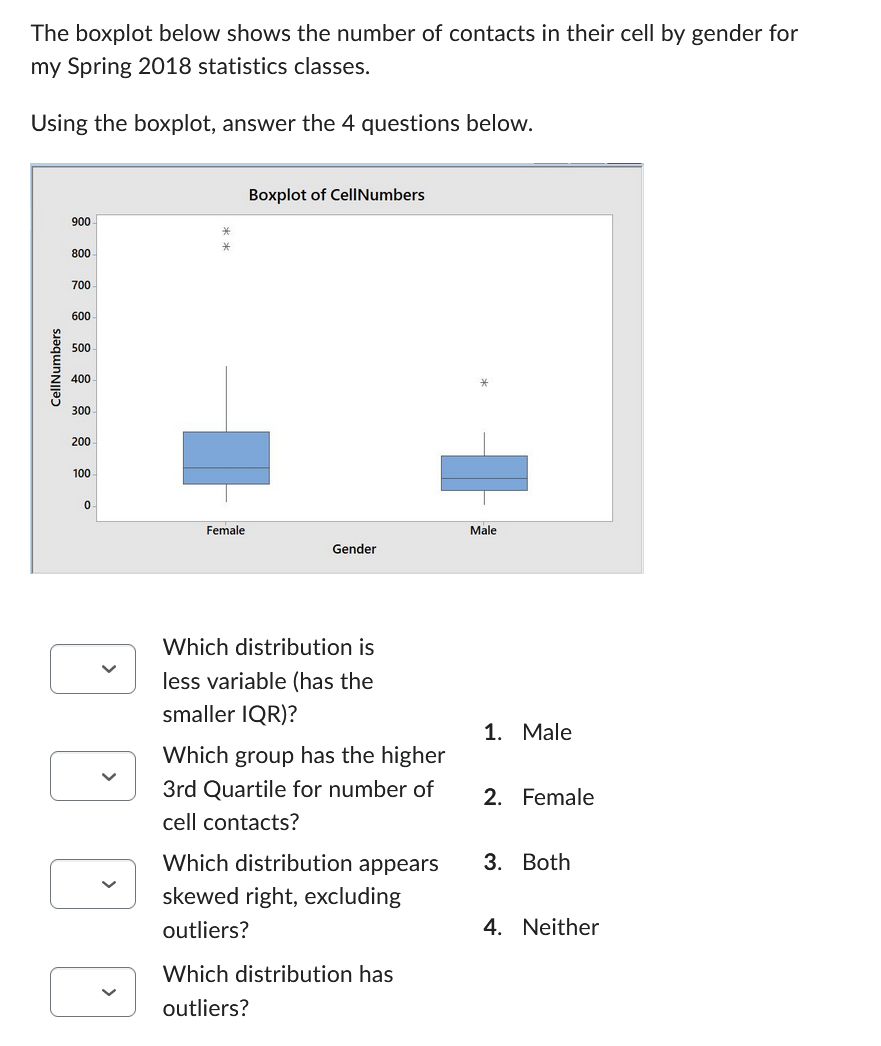The image size is (881, 1046).
Task: Select answer option 4 Neither
Action: click(559, 927)
